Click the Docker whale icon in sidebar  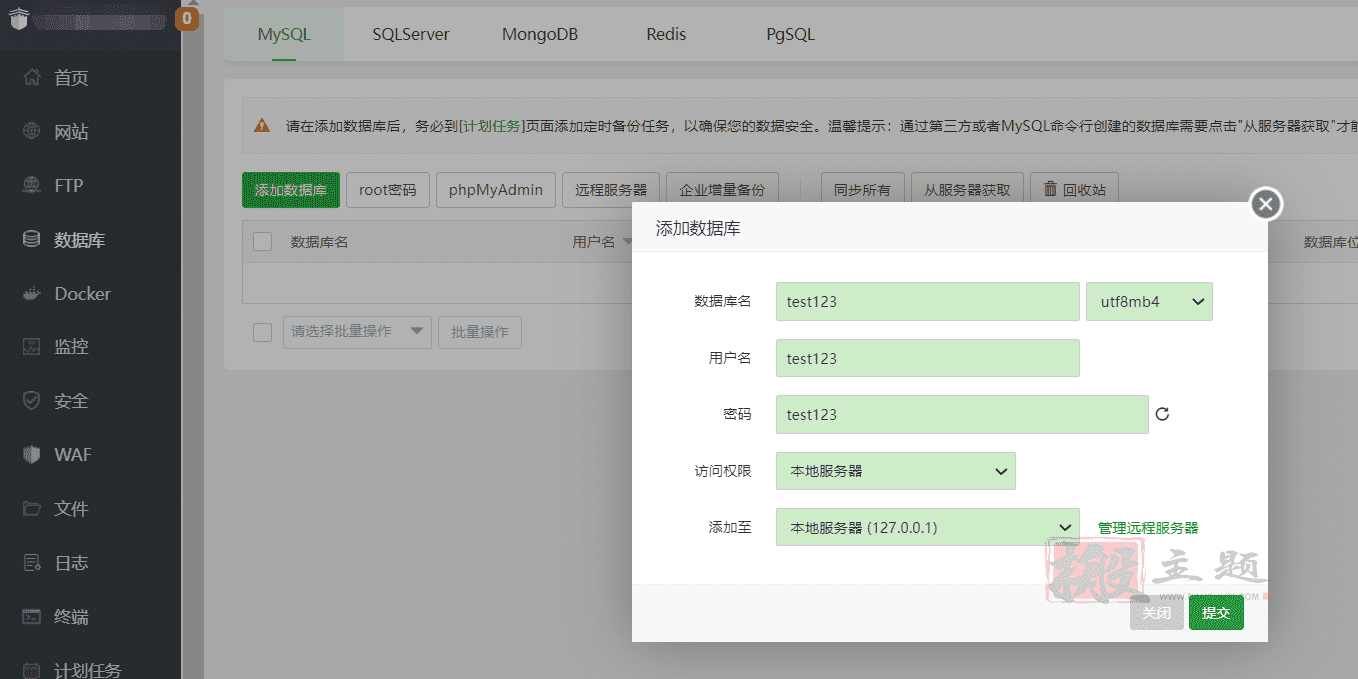click(32, 294)
